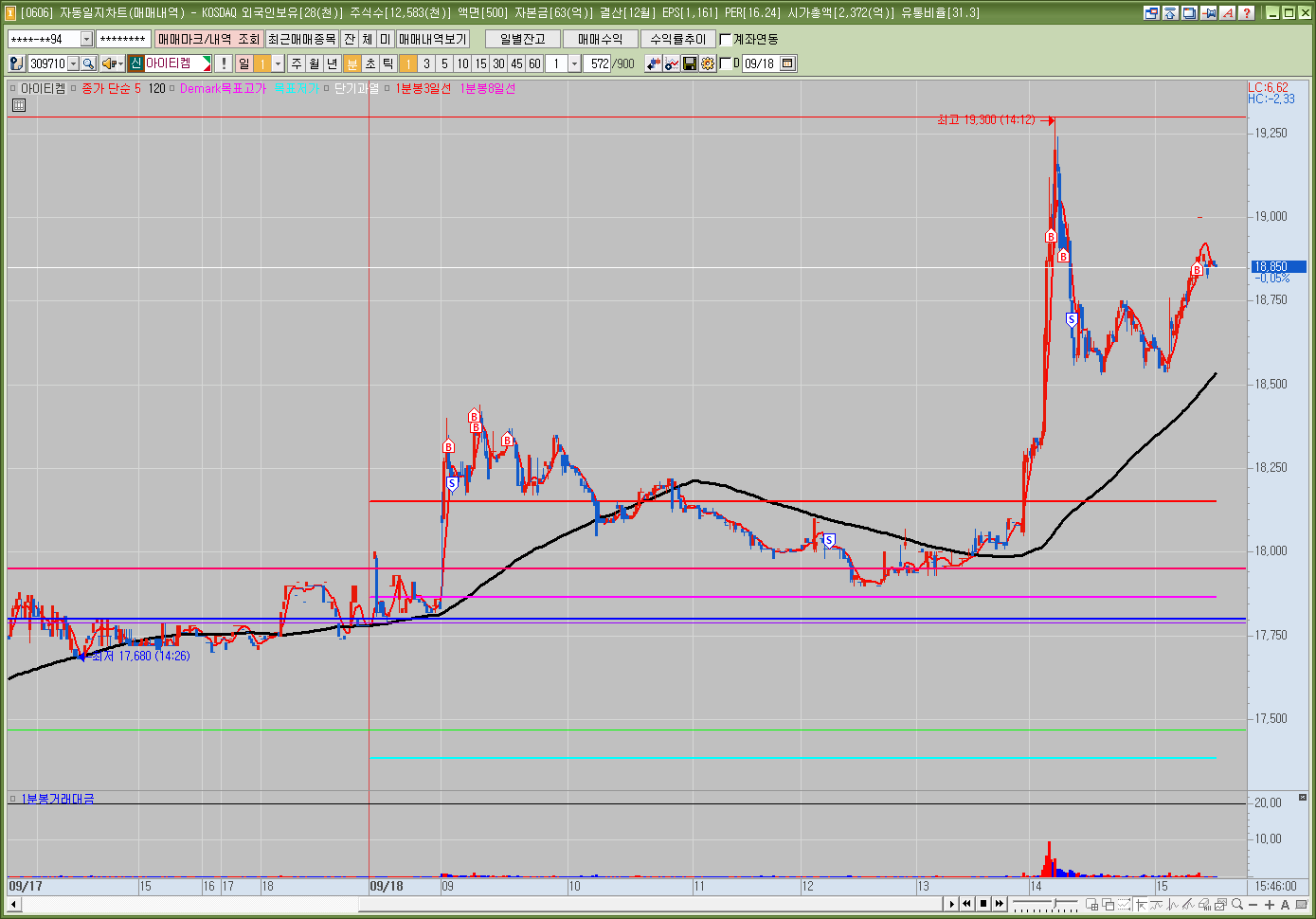Click the chart zoom slider handle at bottom
This screenshot has height=919, width=1316.
click(x=1055, y=903)
